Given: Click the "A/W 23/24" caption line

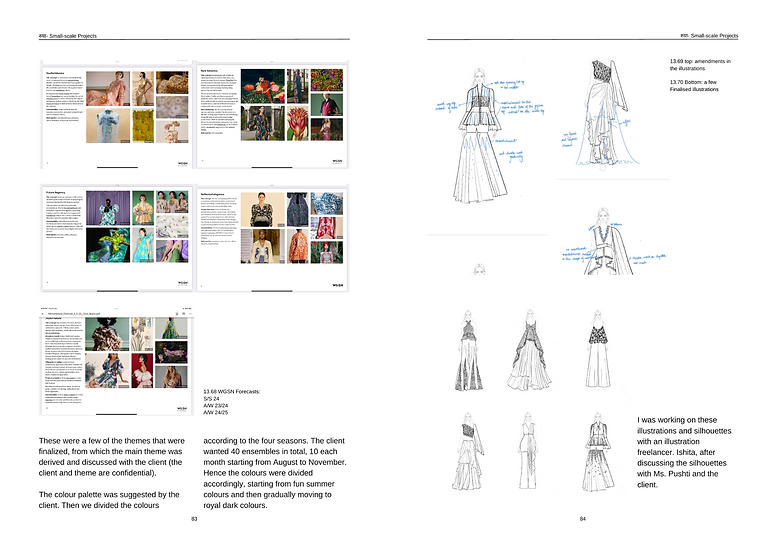Looking at the screenshot, I should 216,405.
